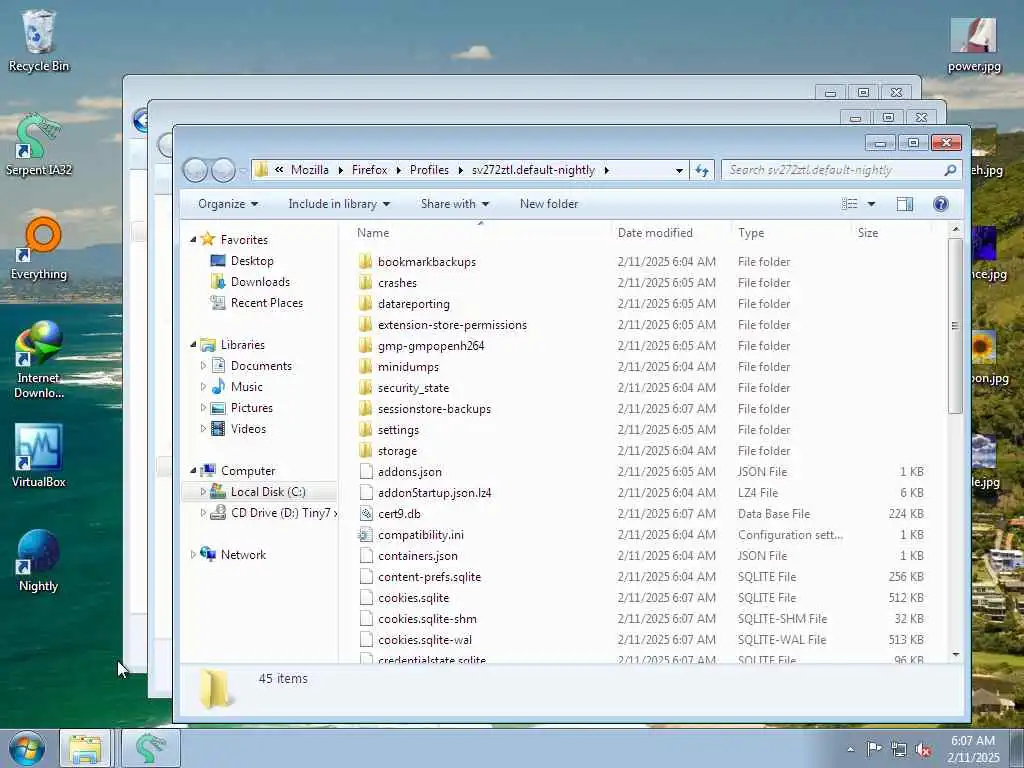Image resolution: width=1024 pixels, height=768 pixels.
Task: Sort by the Name column header
Action: point(481,232)
